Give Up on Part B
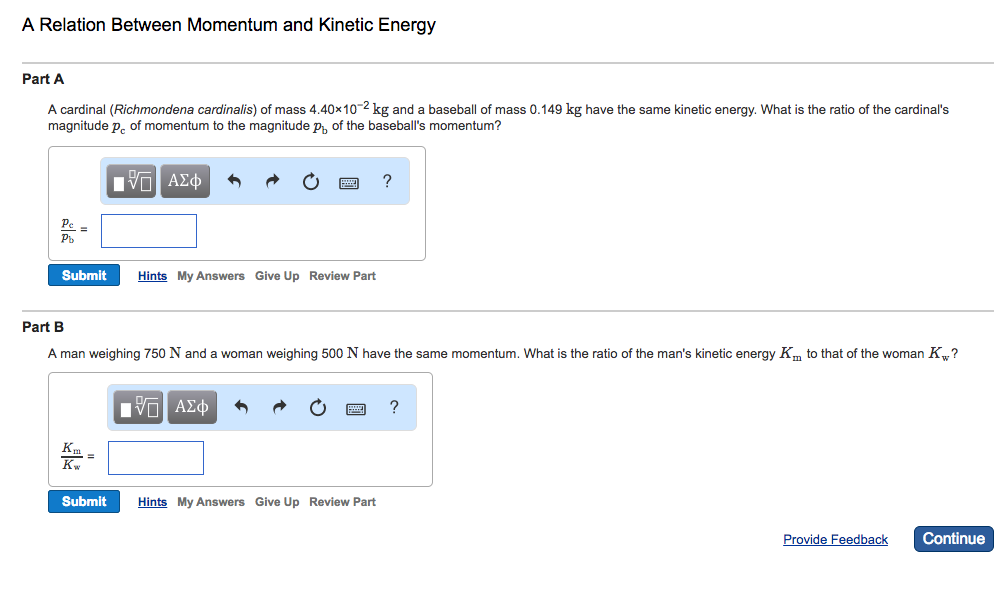The image size is (1004, 592). (277, 501)
